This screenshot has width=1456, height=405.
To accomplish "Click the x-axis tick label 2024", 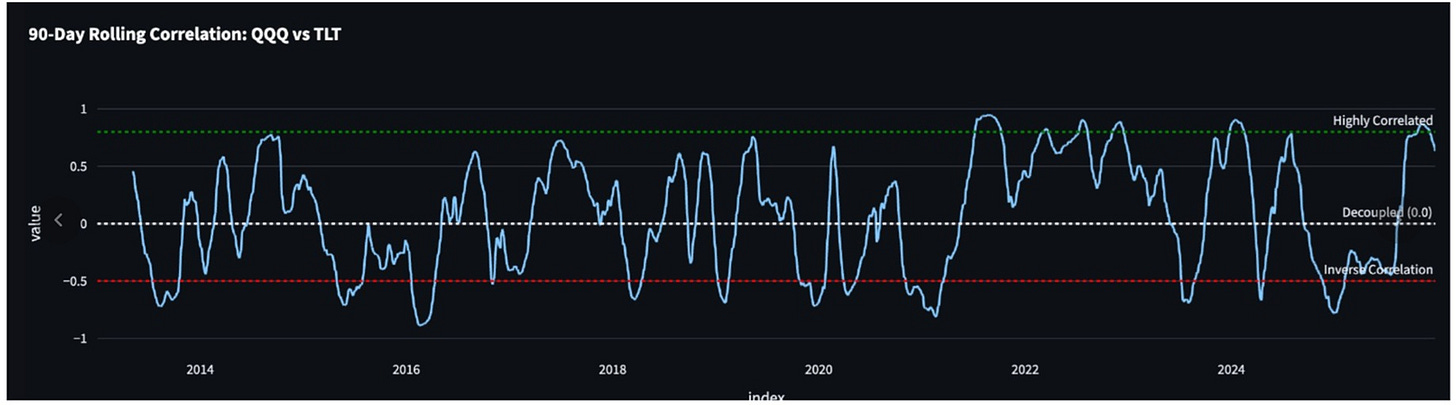I will (1231, 369).
